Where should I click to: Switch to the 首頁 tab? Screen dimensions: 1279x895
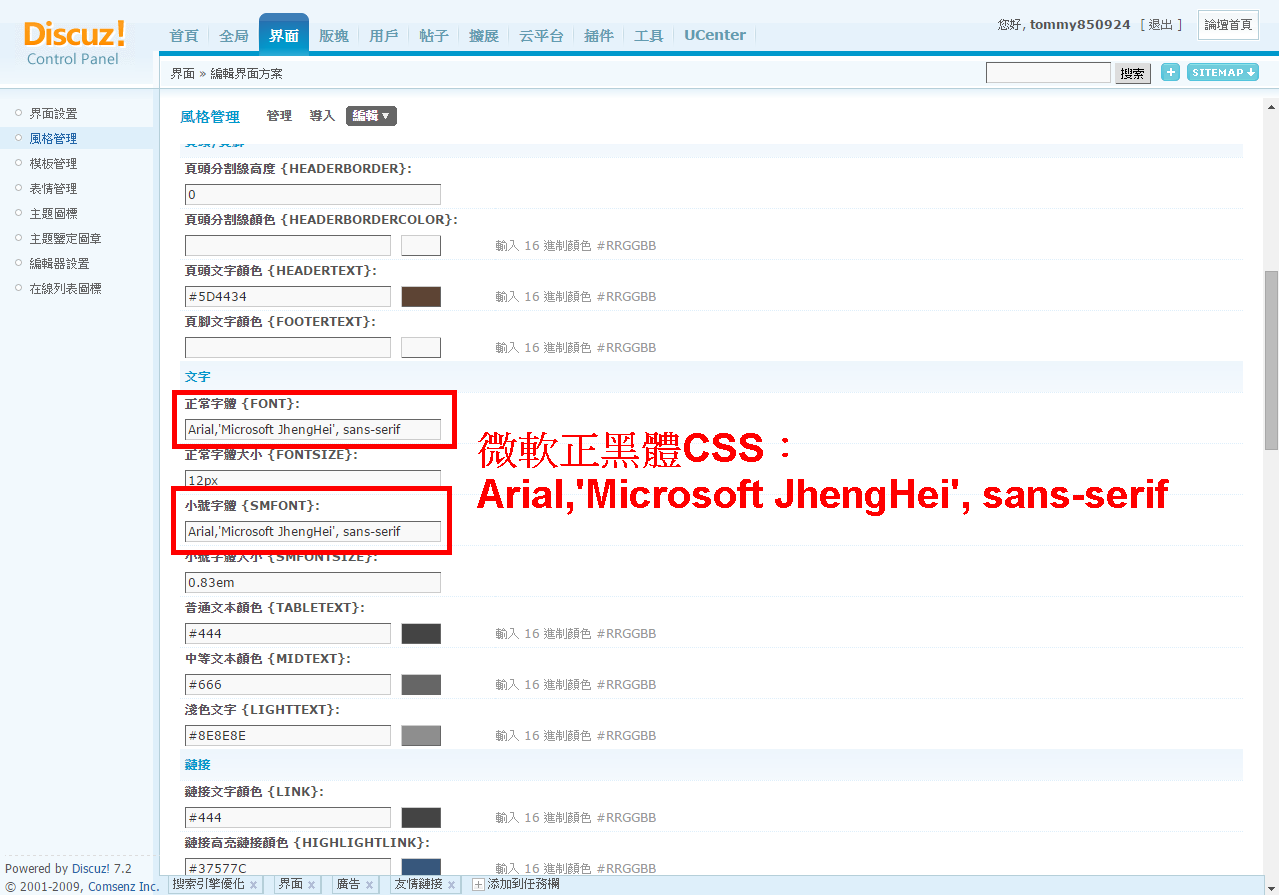coord(184,35)
